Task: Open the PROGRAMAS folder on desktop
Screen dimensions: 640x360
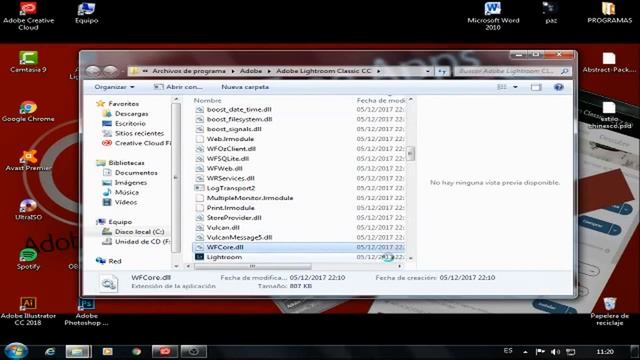Action: 609,13
